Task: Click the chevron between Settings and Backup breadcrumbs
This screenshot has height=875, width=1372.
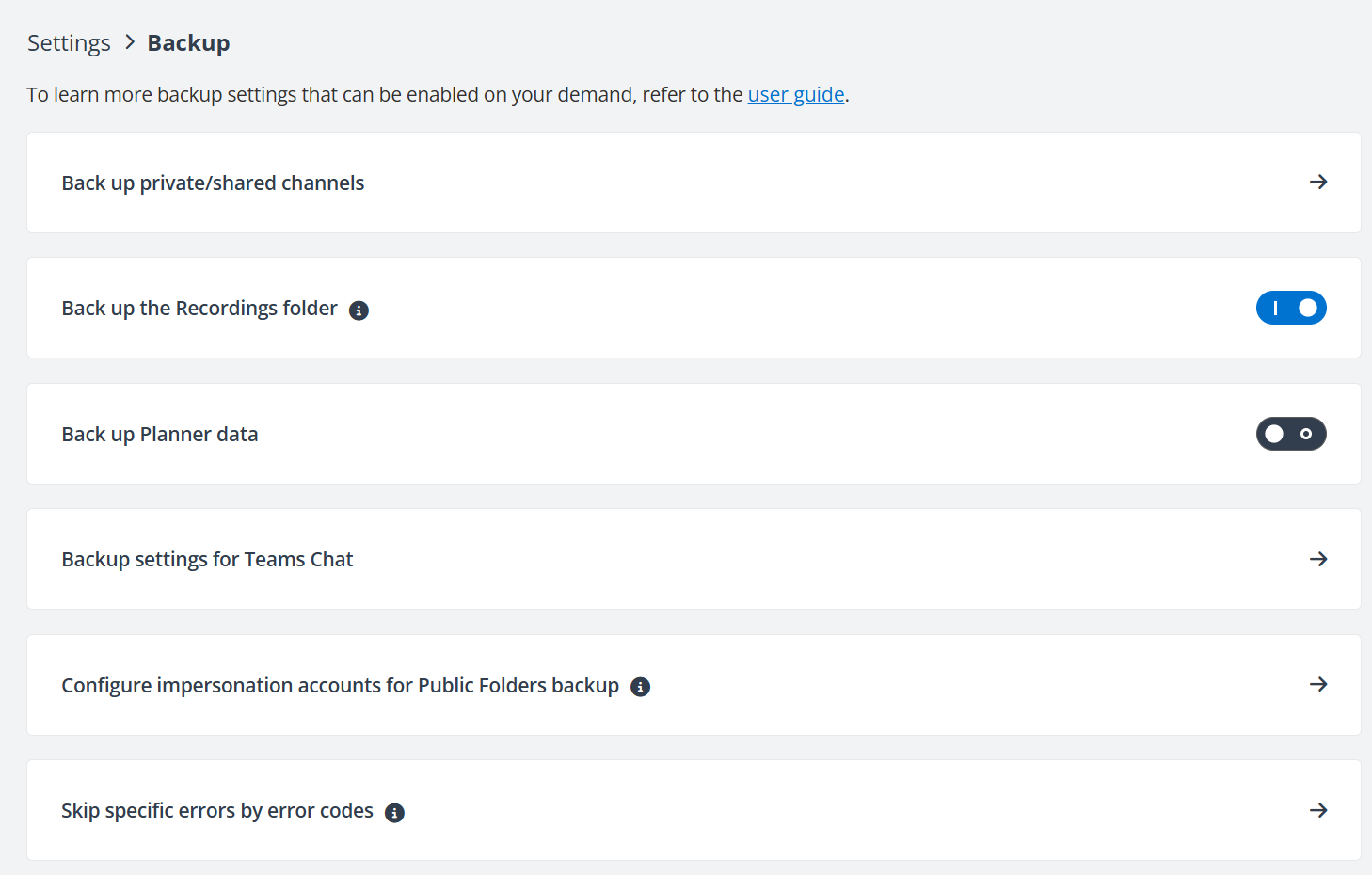Action: tap(127, 42)
